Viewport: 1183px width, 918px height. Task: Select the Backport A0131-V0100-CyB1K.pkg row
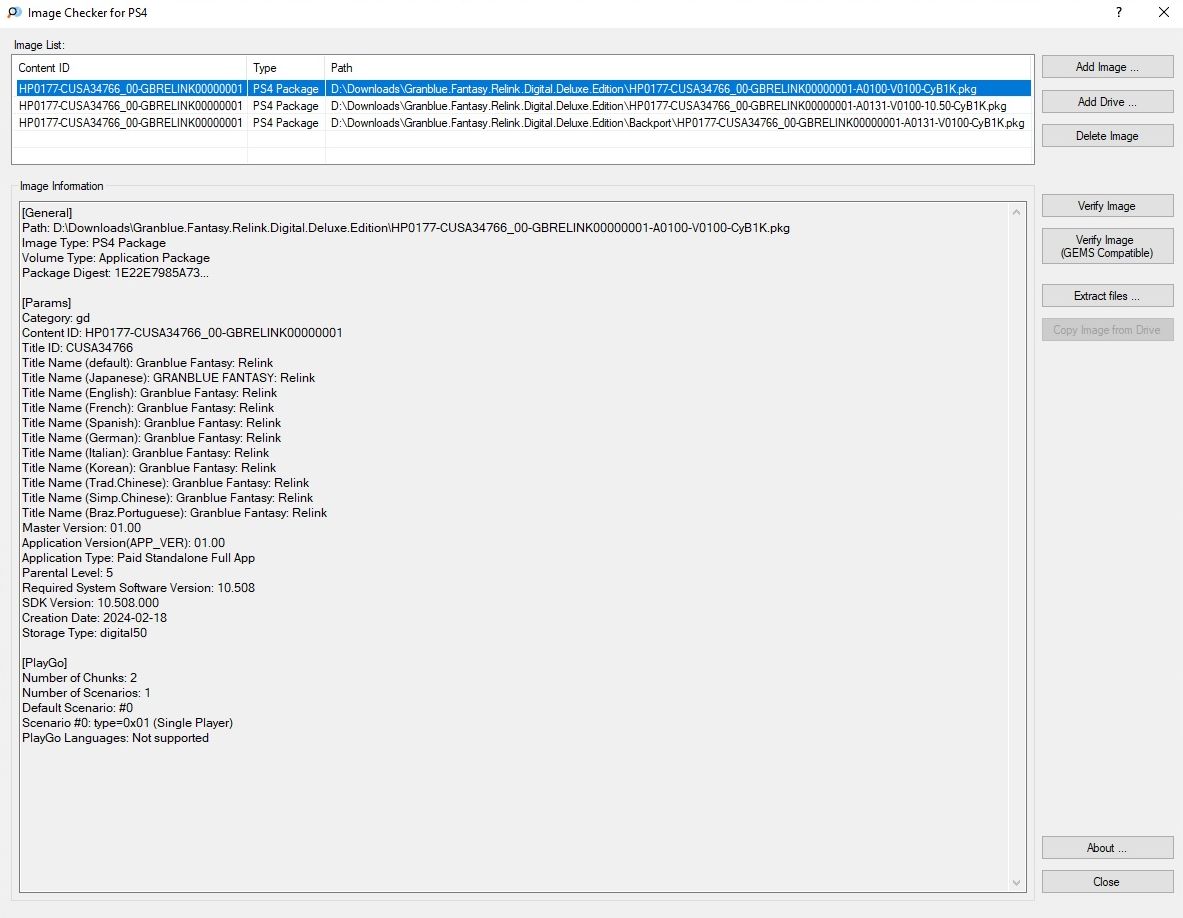click(x=524, y=122)
